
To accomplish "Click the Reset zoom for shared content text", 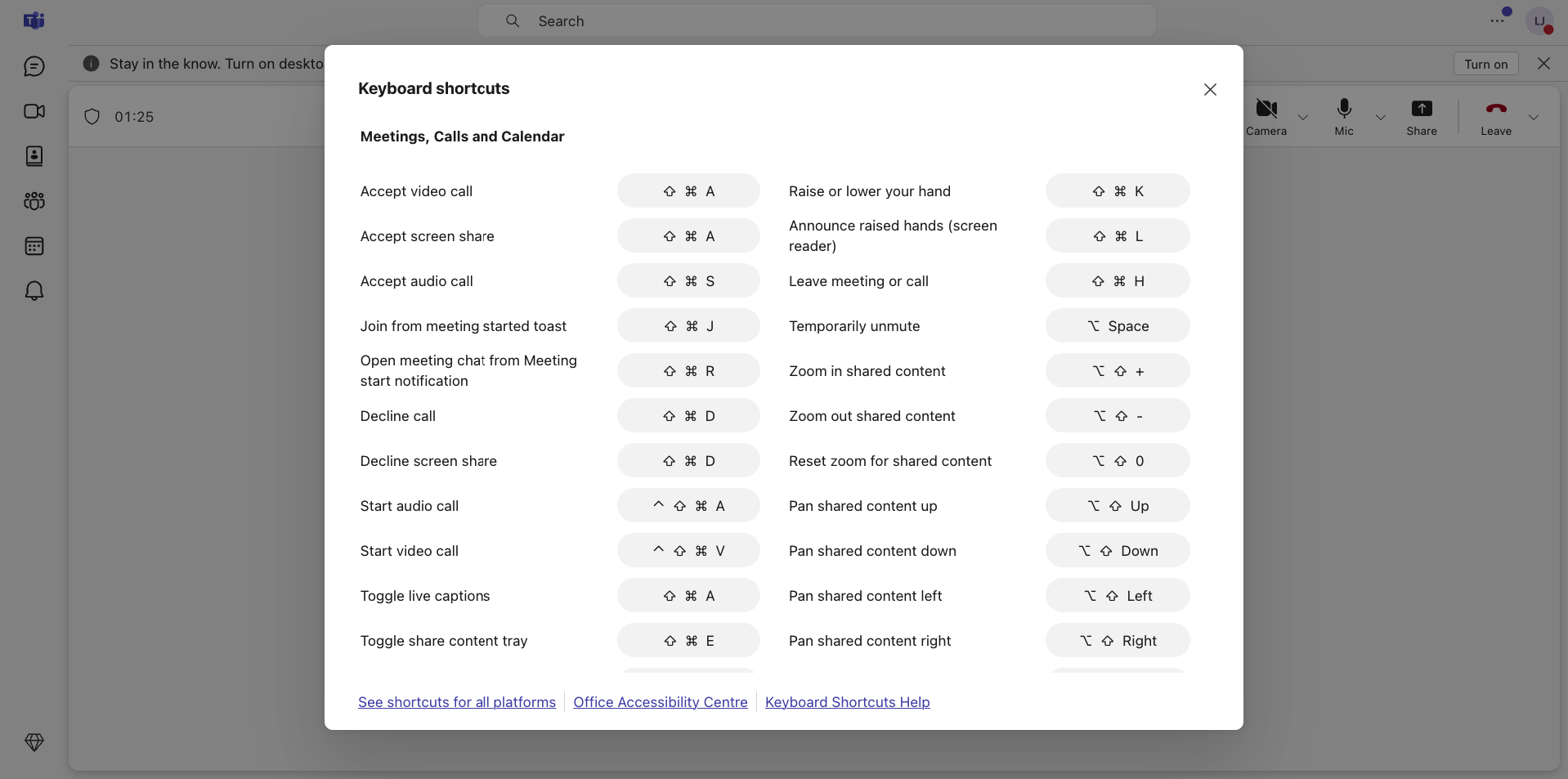I will [x=890, y=461].
